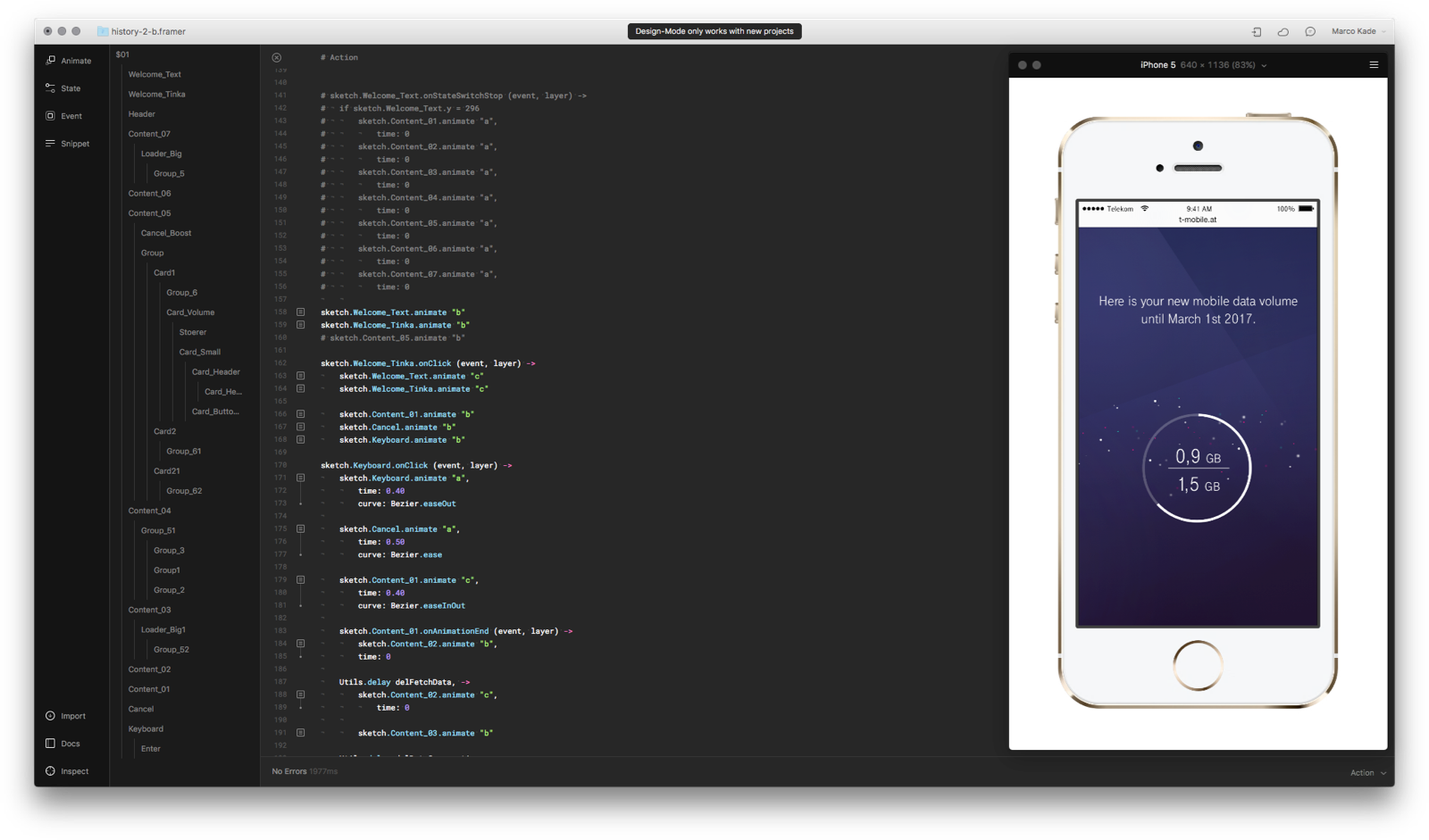Click the Import button in sidebar
Image resolution: width=1429 pixels, height=840 pixels.
tap(65, 716)
